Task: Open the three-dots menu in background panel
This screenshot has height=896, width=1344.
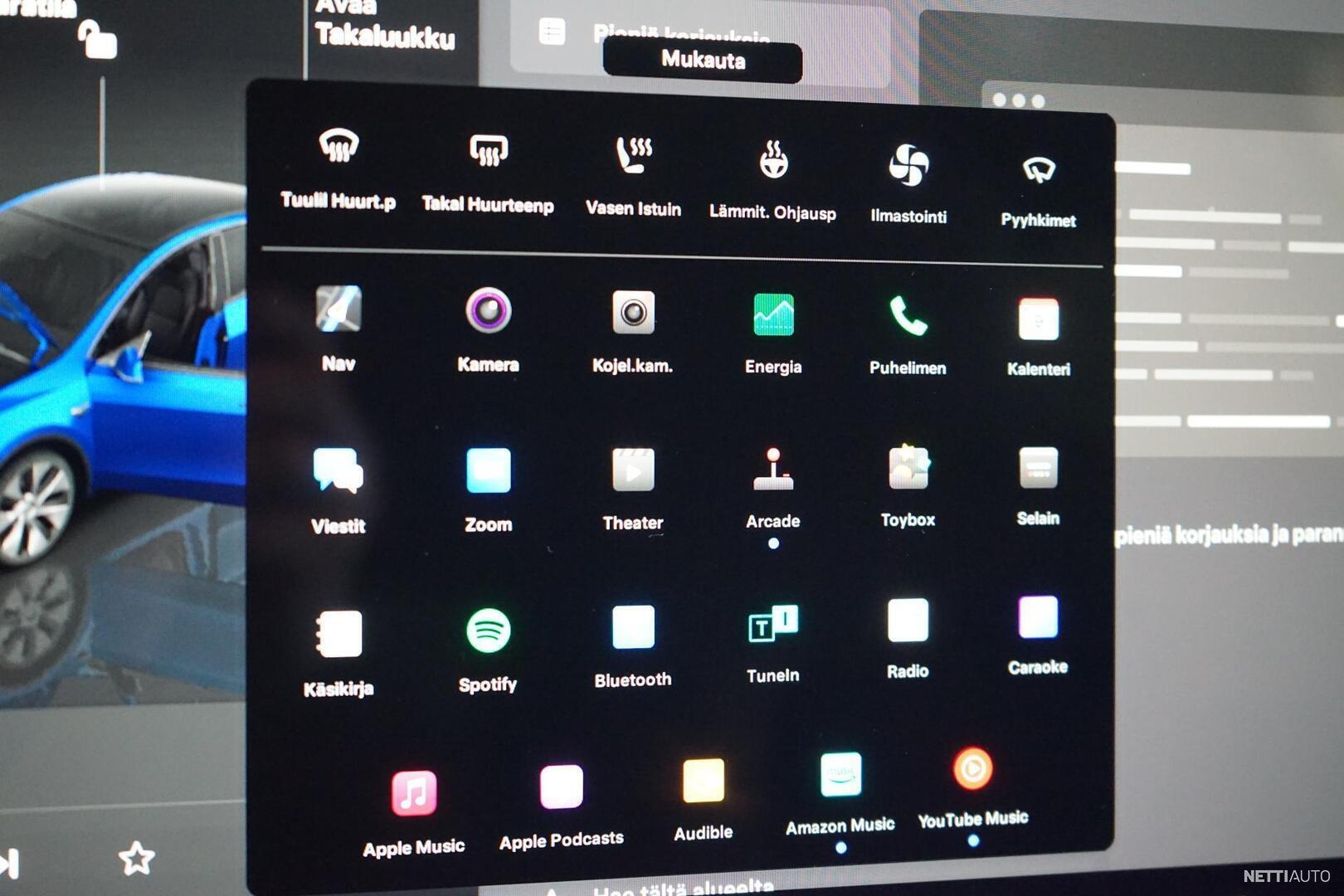Action: 1019,100
